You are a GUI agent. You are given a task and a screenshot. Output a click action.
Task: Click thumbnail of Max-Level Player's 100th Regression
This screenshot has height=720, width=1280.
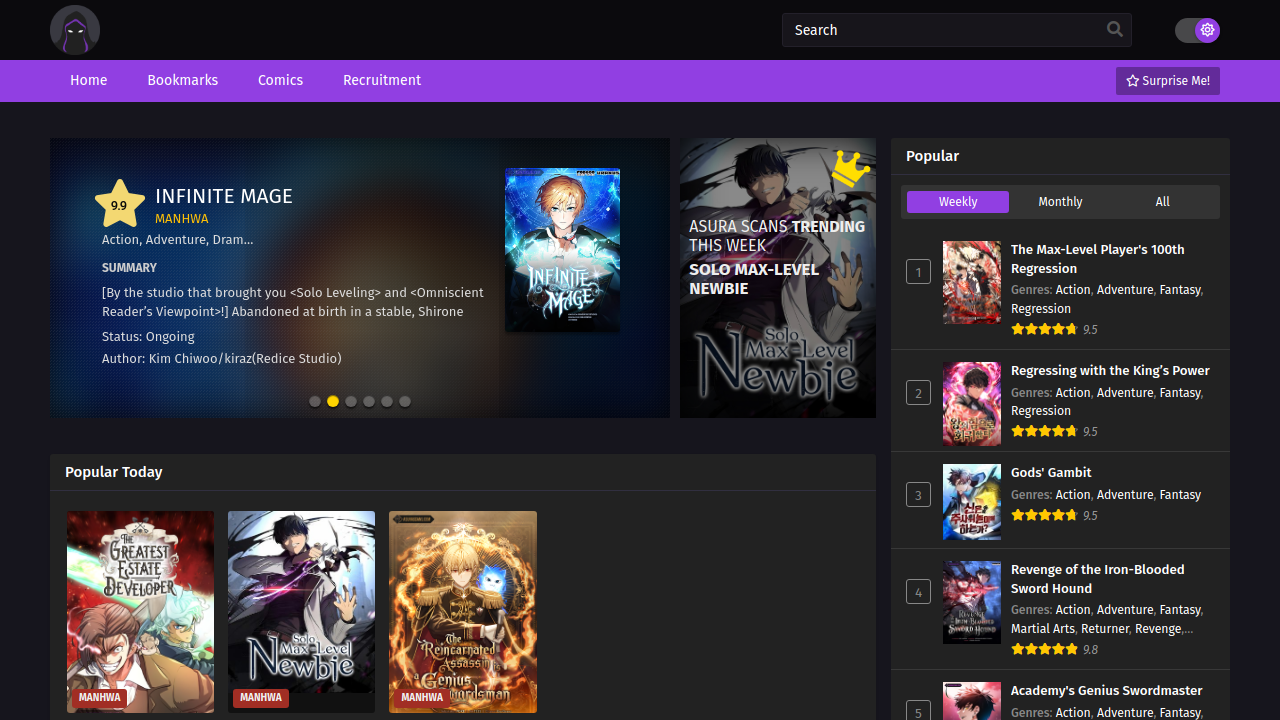click(x=972, y=282)
